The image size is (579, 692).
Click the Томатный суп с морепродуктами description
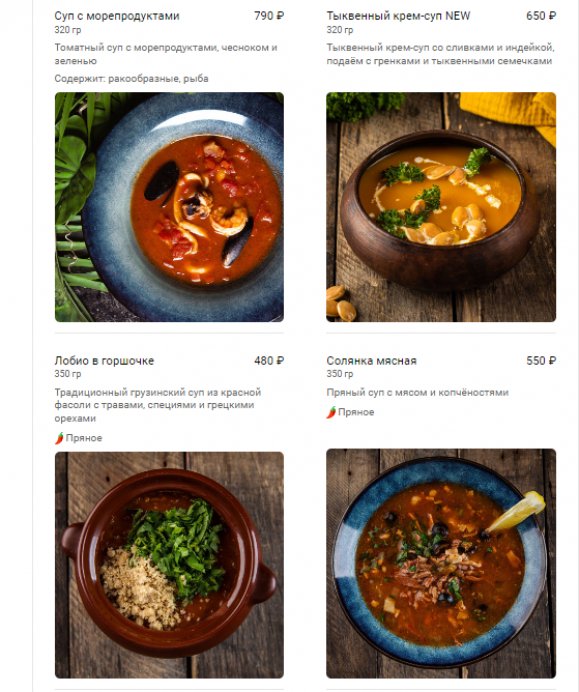click(166, 54)
